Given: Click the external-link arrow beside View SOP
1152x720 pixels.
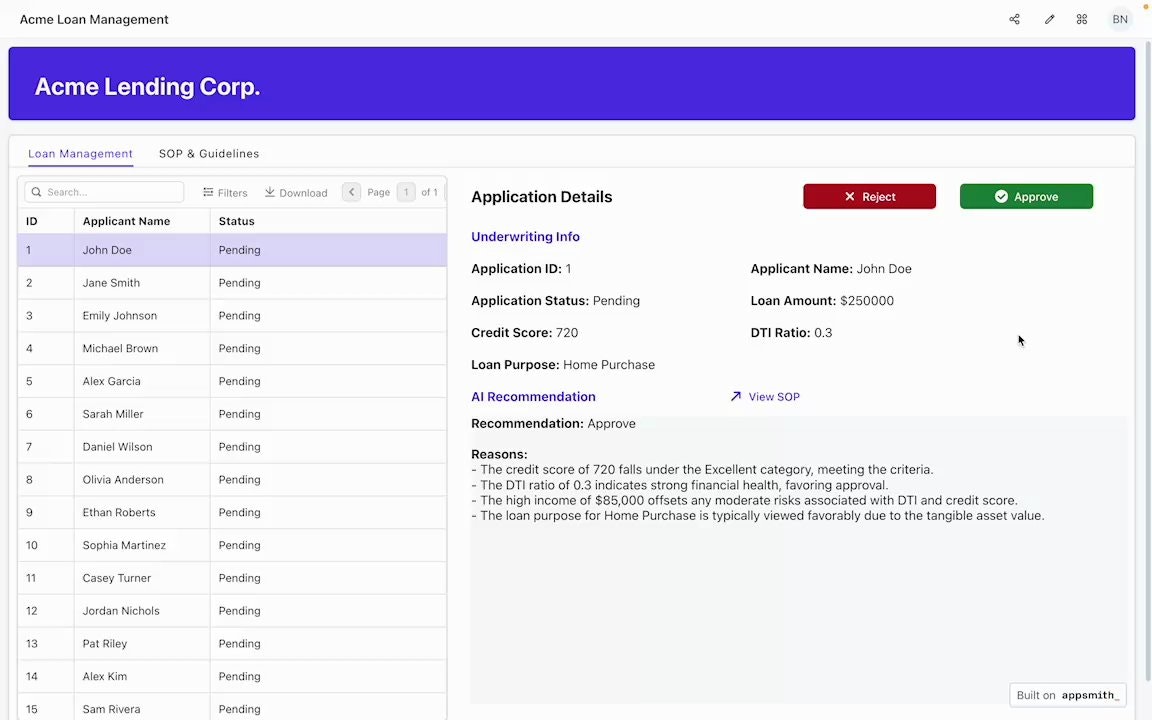Looking at the screenshot, I should (x=736, y=396).
